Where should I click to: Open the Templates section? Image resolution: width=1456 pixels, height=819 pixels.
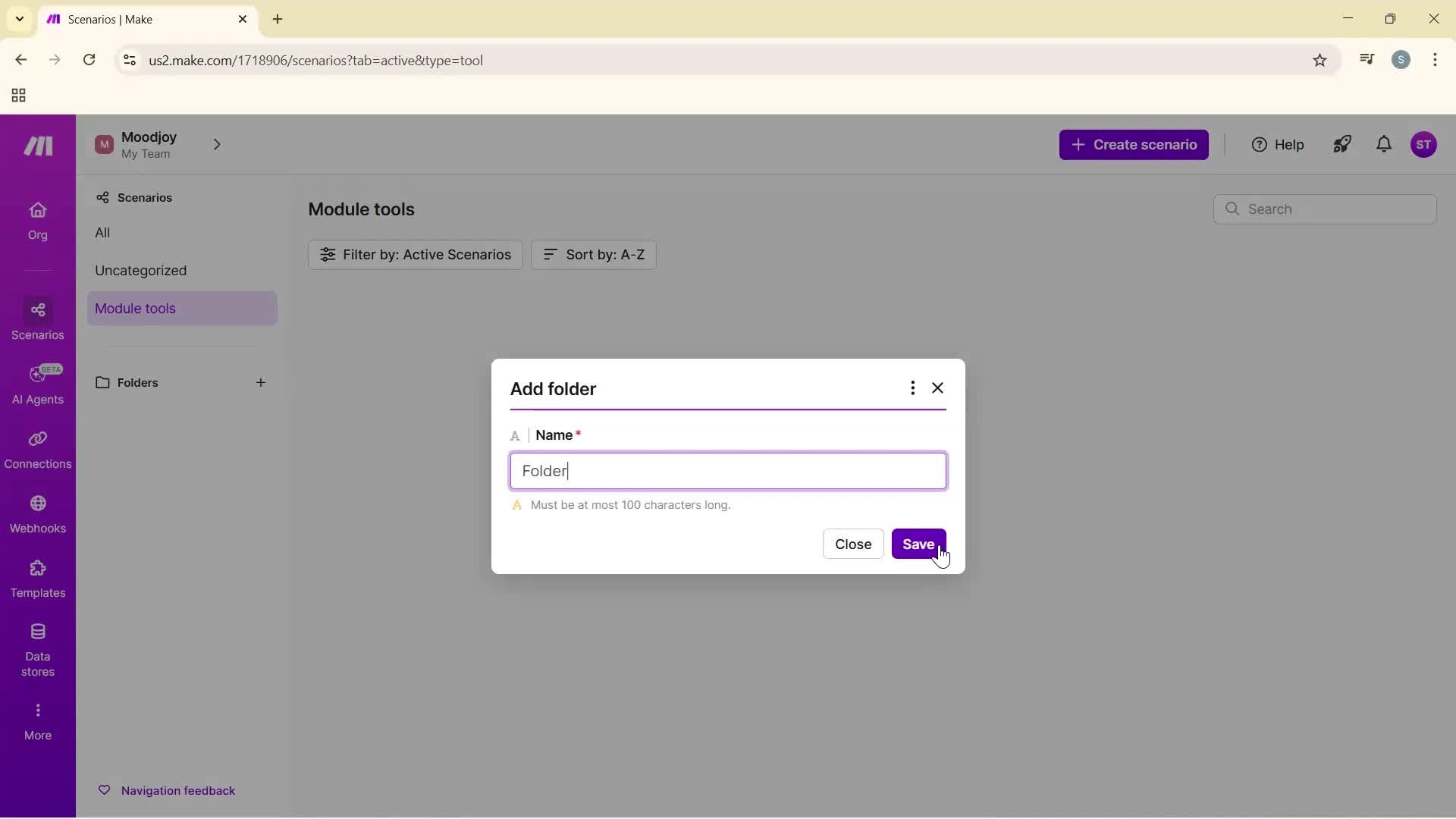coord(37,579)
